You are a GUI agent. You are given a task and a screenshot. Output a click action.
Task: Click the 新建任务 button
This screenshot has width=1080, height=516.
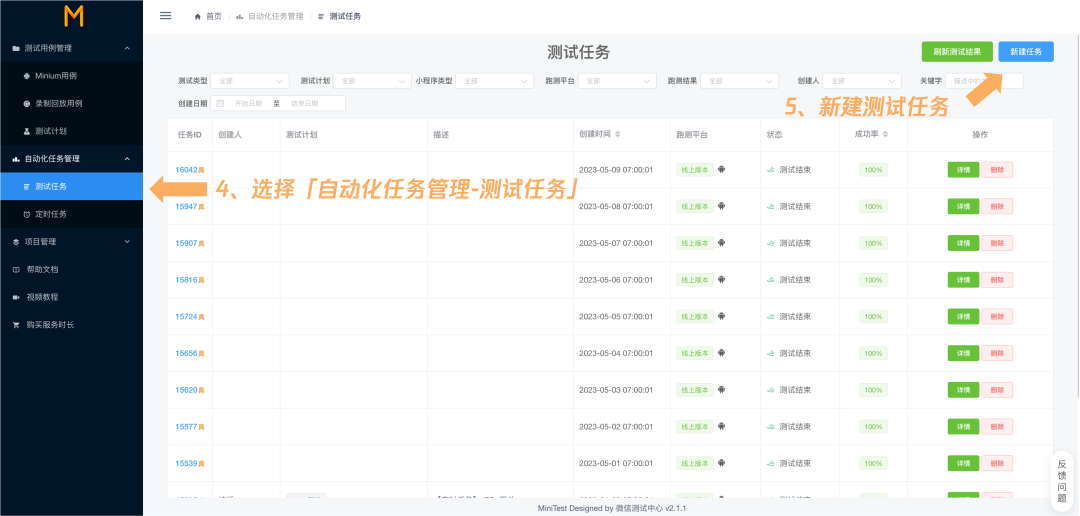tap(1026, 52)
